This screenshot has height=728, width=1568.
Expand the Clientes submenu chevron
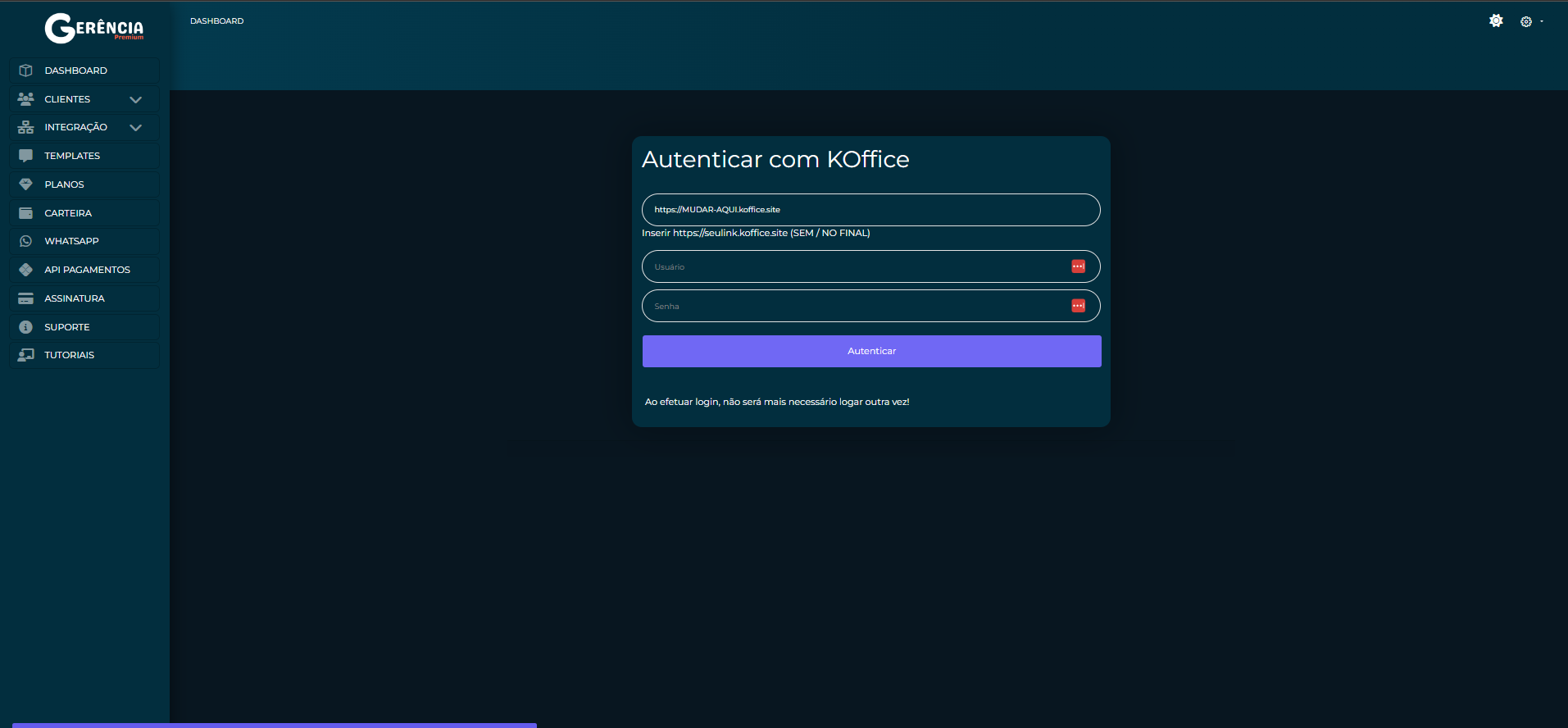click(136, 99)
